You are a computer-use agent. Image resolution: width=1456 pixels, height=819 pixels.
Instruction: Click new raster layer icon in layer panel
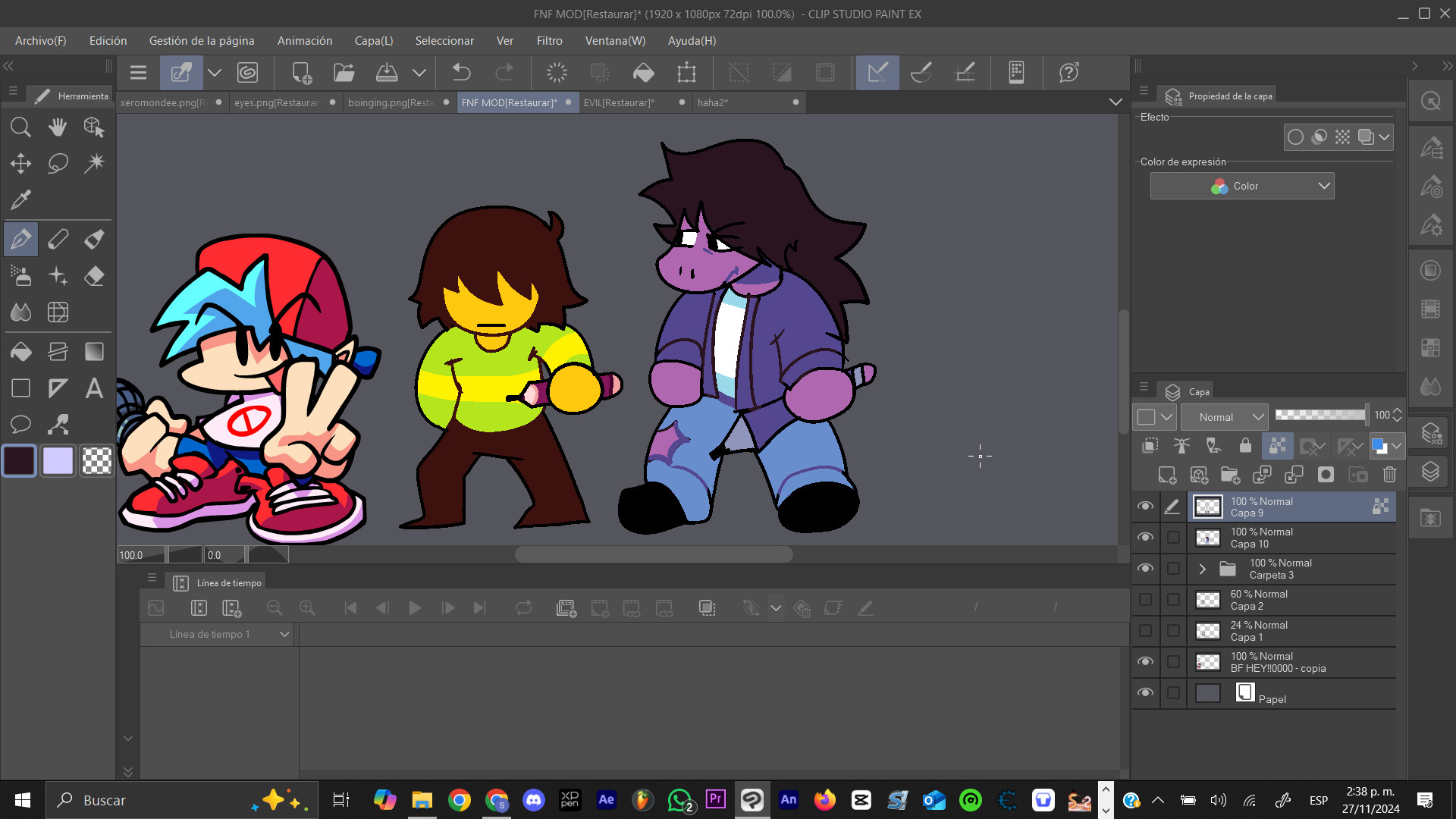[1166, 475]
